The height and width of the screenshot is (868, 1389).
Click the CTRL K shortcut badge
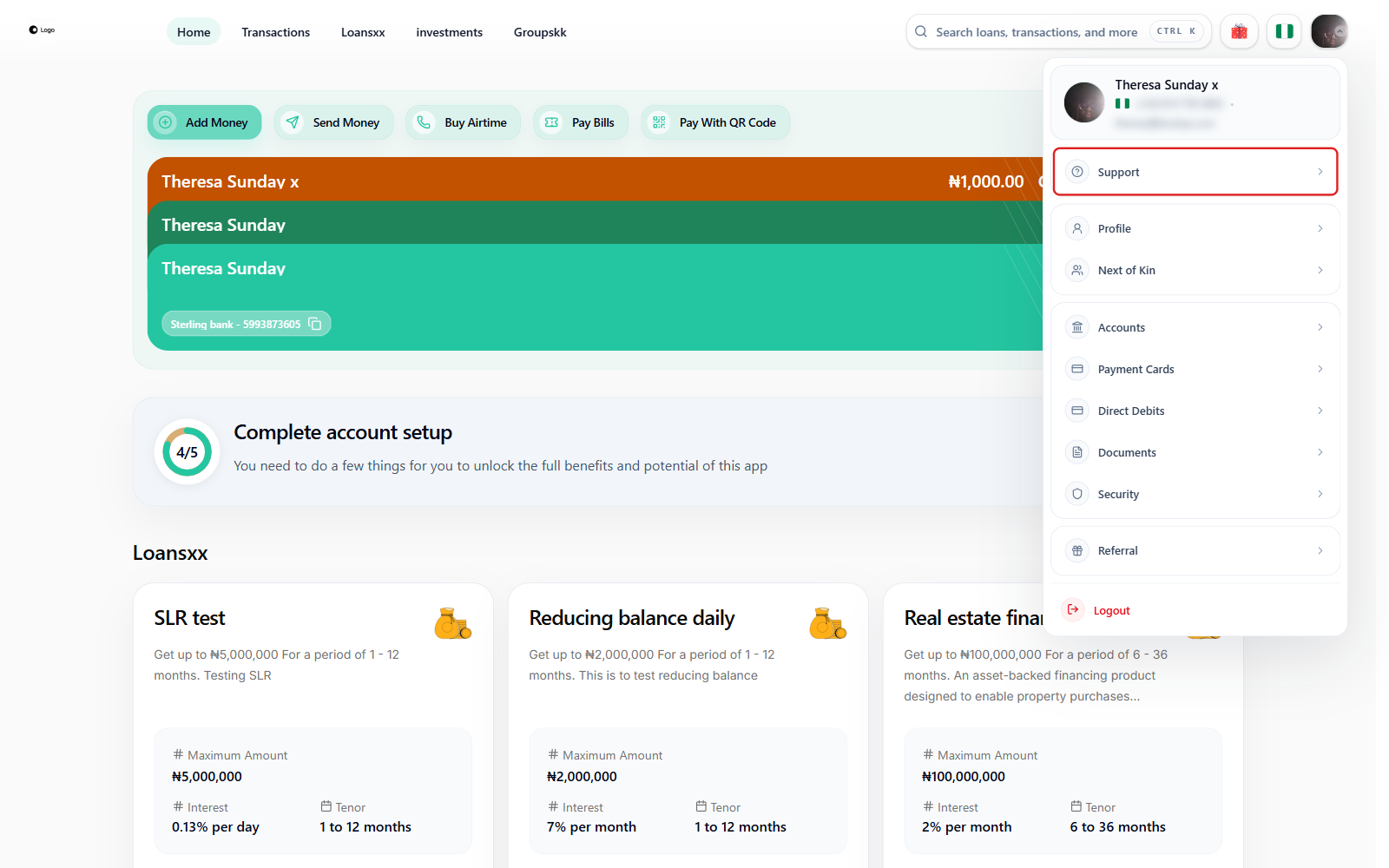click(x=1176, y=31)
